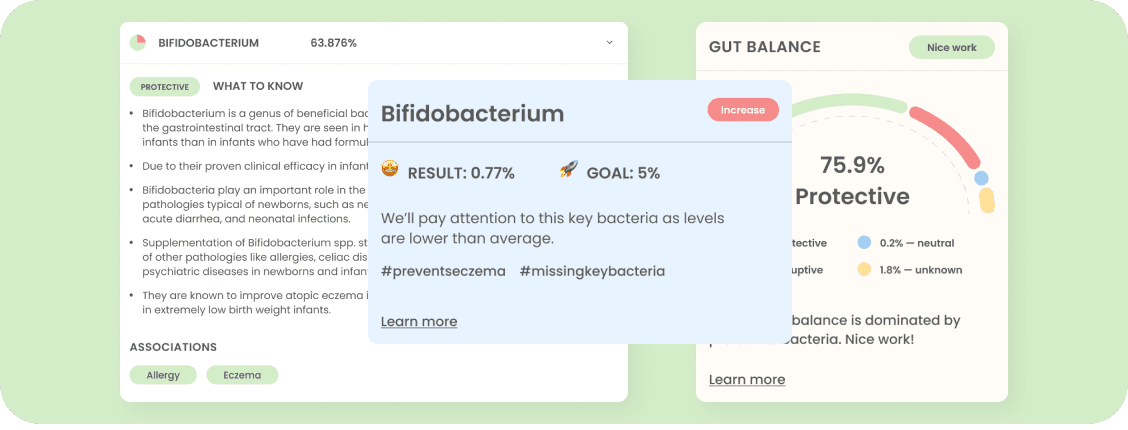Click the red segment of the gauge

pos(948,133)
